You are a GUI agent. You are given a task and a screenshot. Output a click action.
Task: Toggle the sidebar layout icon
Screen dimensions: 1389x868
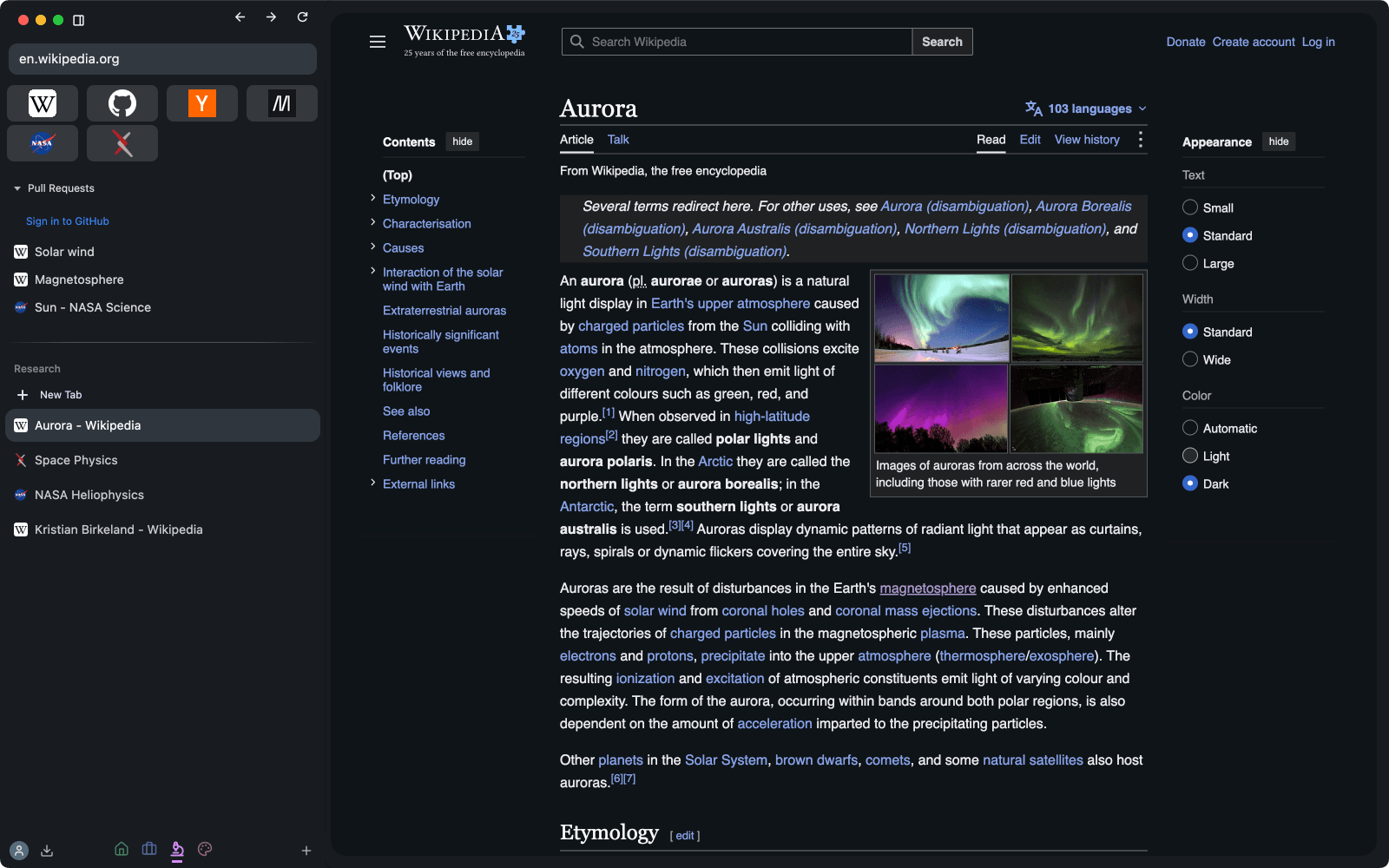pos(79,20)
